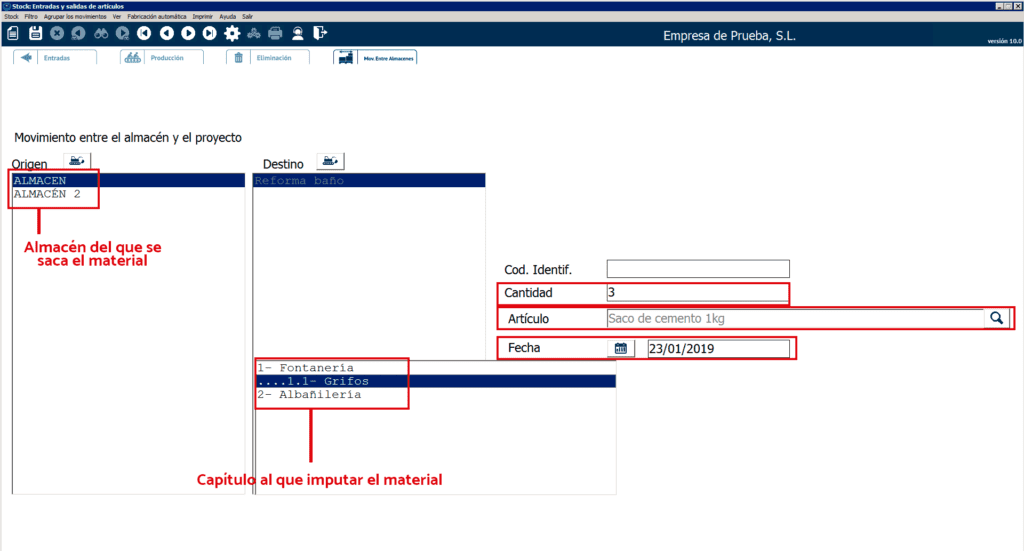Viewport: 1024px width, 551px height.
Task: Click the selector button next to Destino
Action: tap(330, 162)
